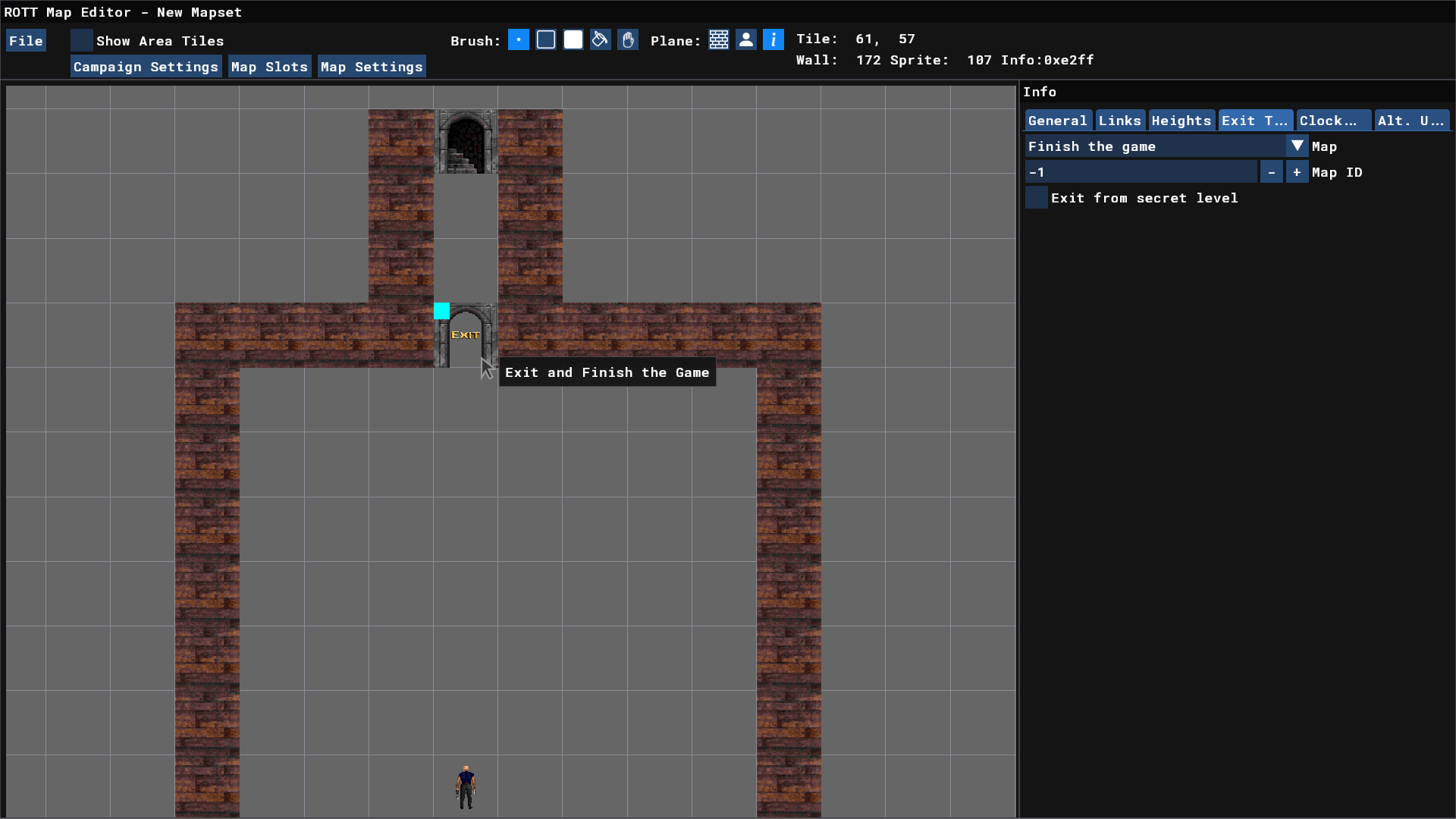The image size is (1456, 819).
Task: Switch to the info plane
Action: point(773,40)
